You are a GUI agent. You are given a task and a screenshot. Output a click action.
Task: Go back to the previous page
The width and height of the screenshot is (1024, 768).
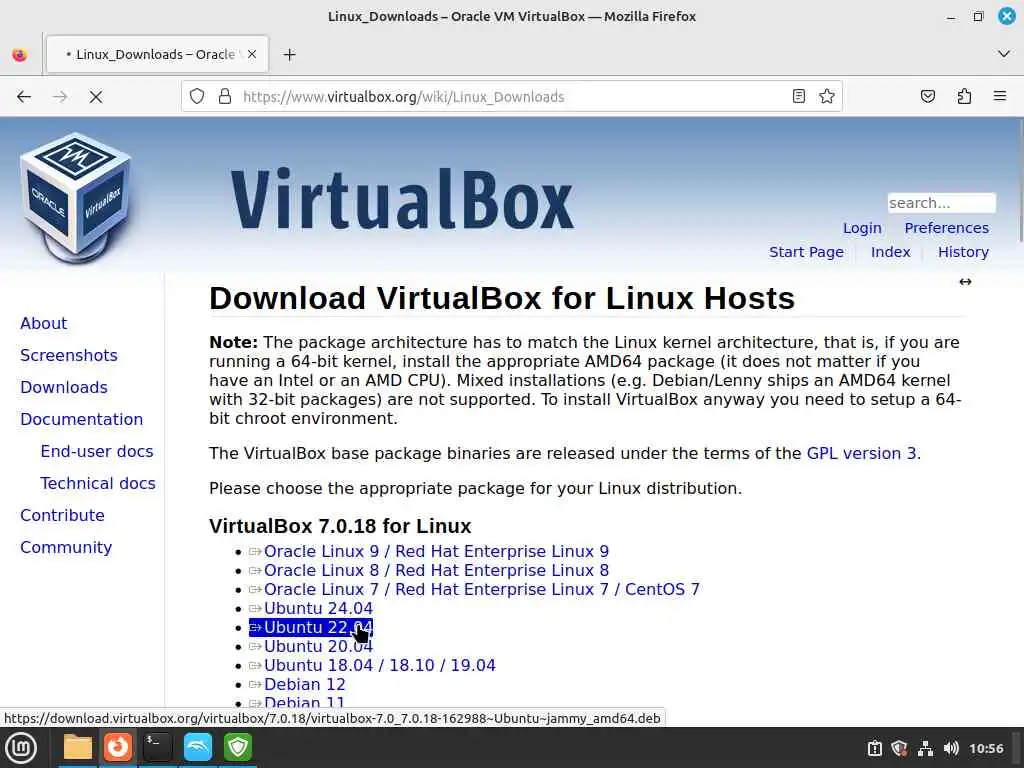pyautogui.click(x=24, y=97)
